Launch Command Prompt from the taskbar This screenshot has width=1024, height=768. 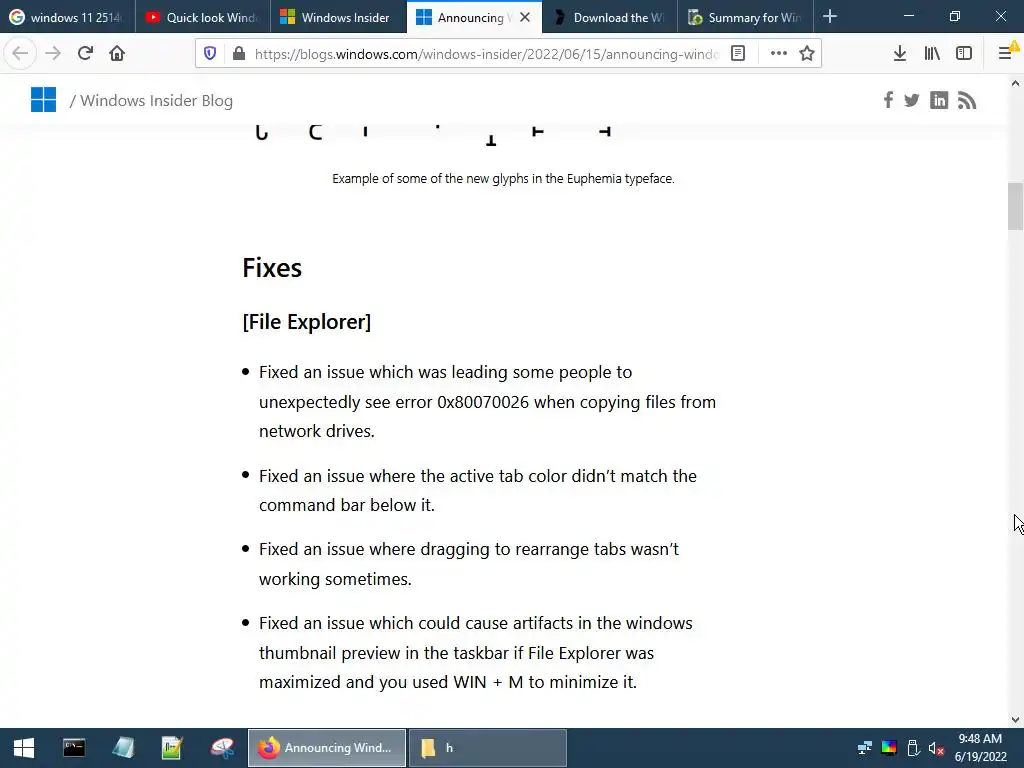(74, 748)
